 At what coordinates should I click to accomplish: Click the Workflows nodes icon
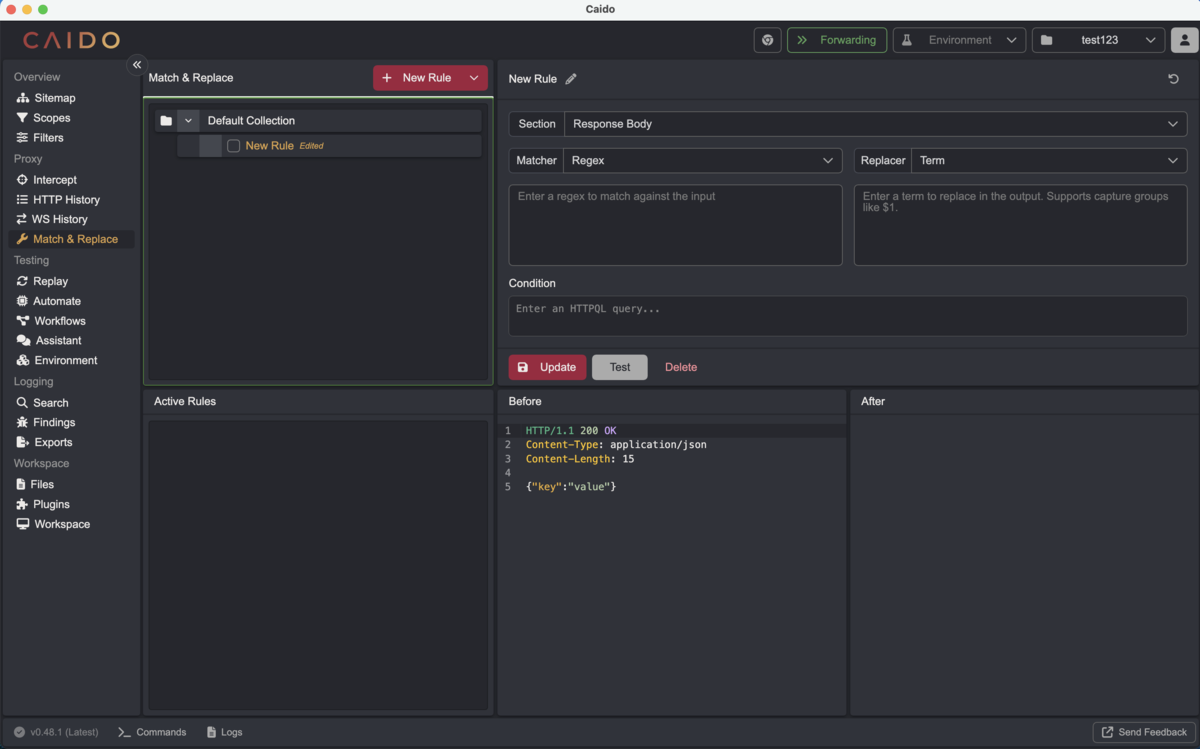pyautogui.click(x=22, y=321)
